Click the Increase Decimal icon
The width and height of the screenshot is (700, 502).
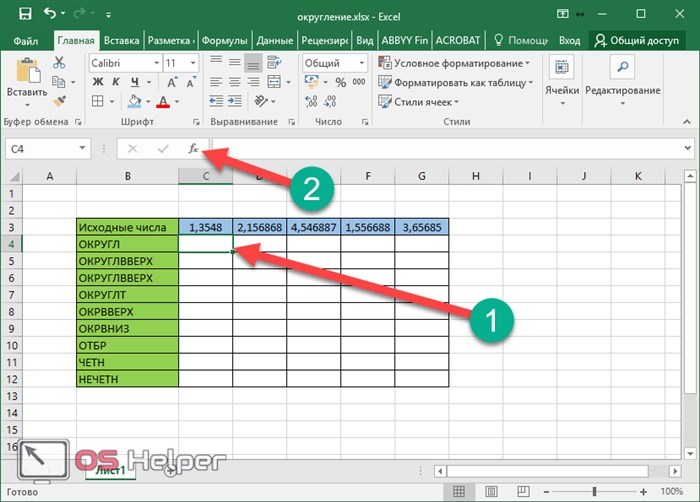[311, 101]
